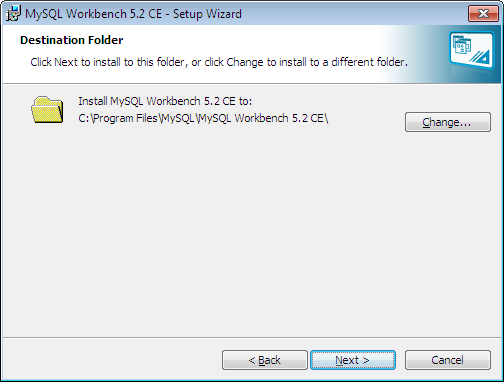Go to the previous step with < Back

(265, 360)
